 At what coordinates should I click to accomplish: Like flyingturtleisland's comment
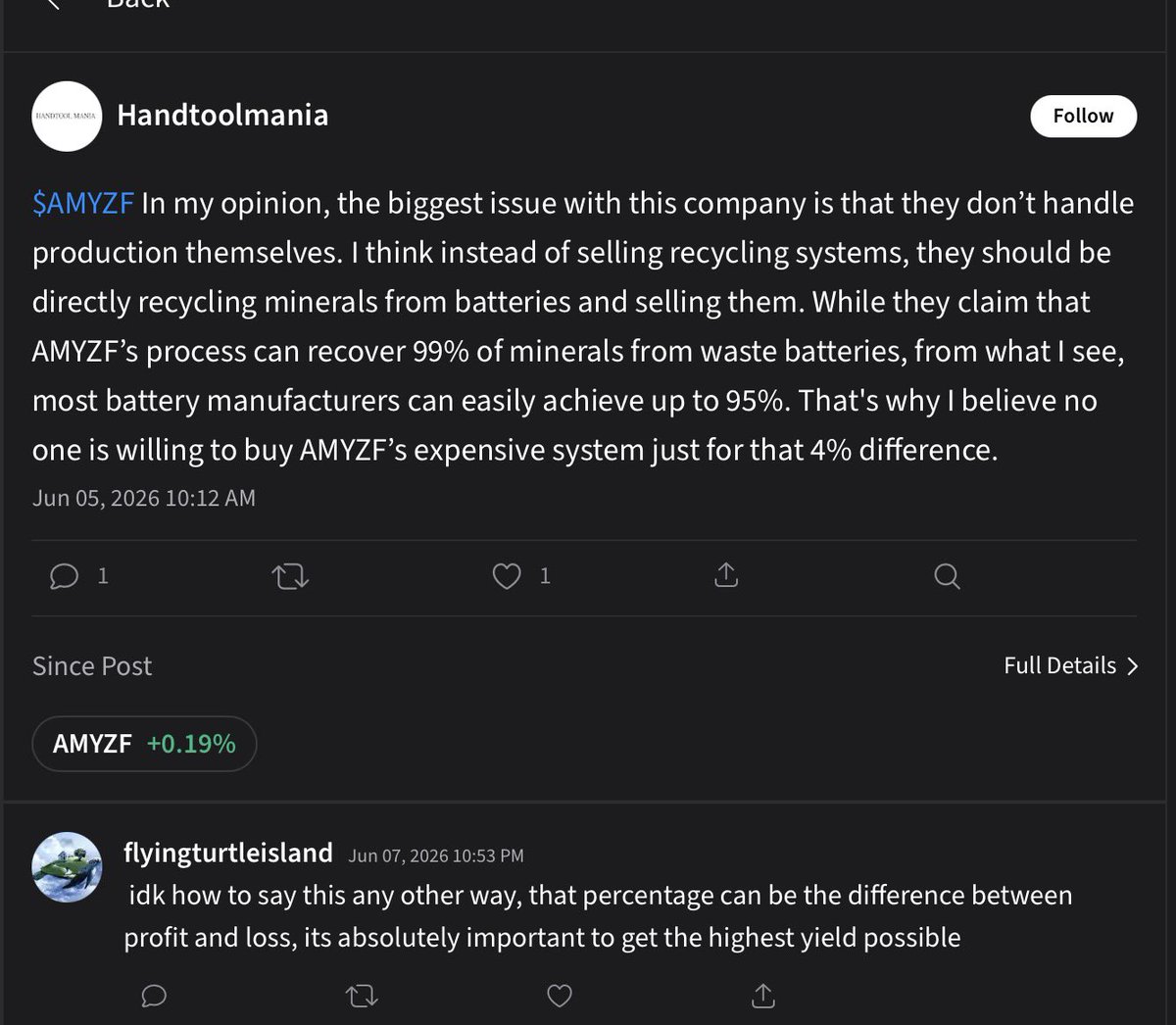[x=560, y=997]
